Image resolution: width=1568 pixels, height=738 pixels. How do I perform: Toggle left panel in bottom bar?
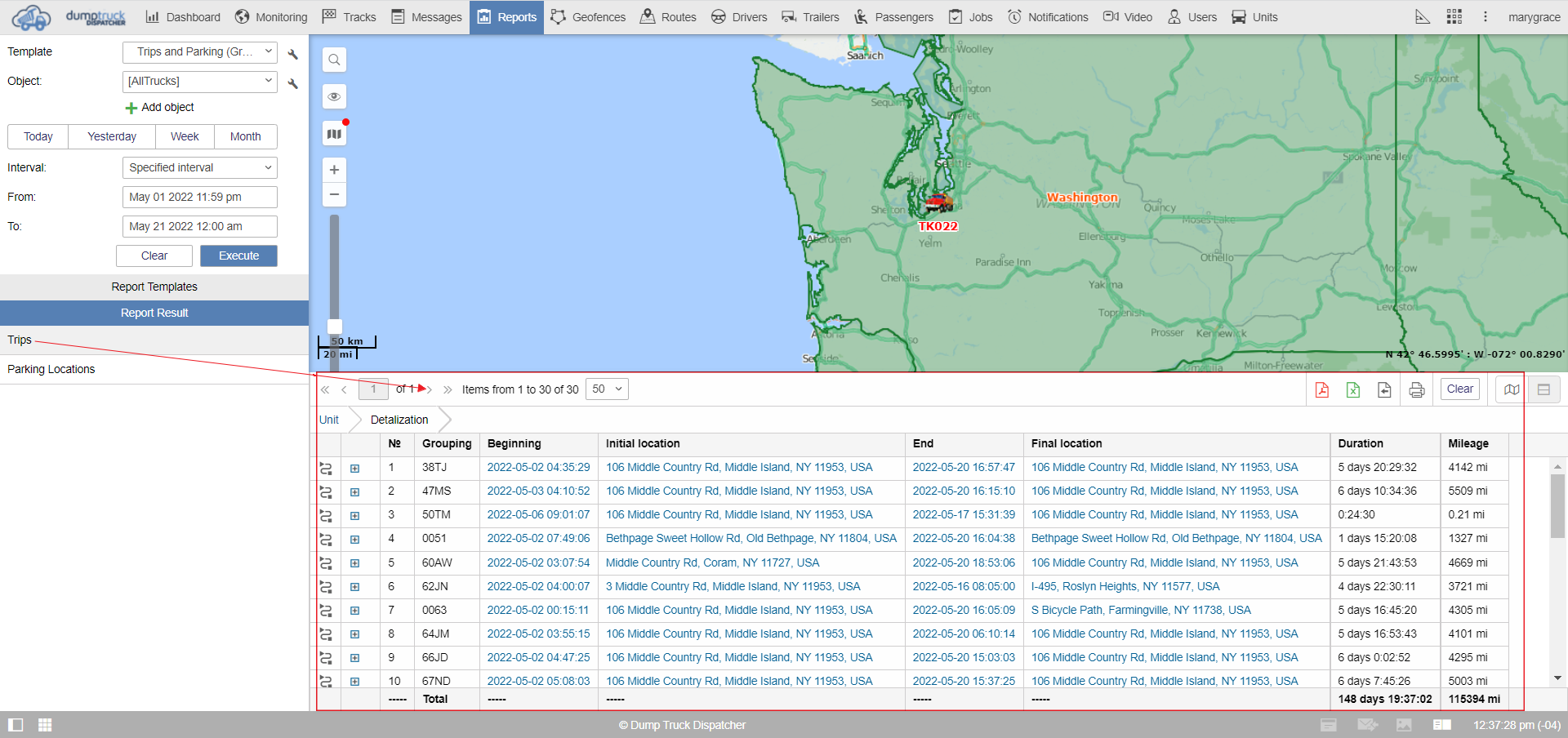click(16, 725)
